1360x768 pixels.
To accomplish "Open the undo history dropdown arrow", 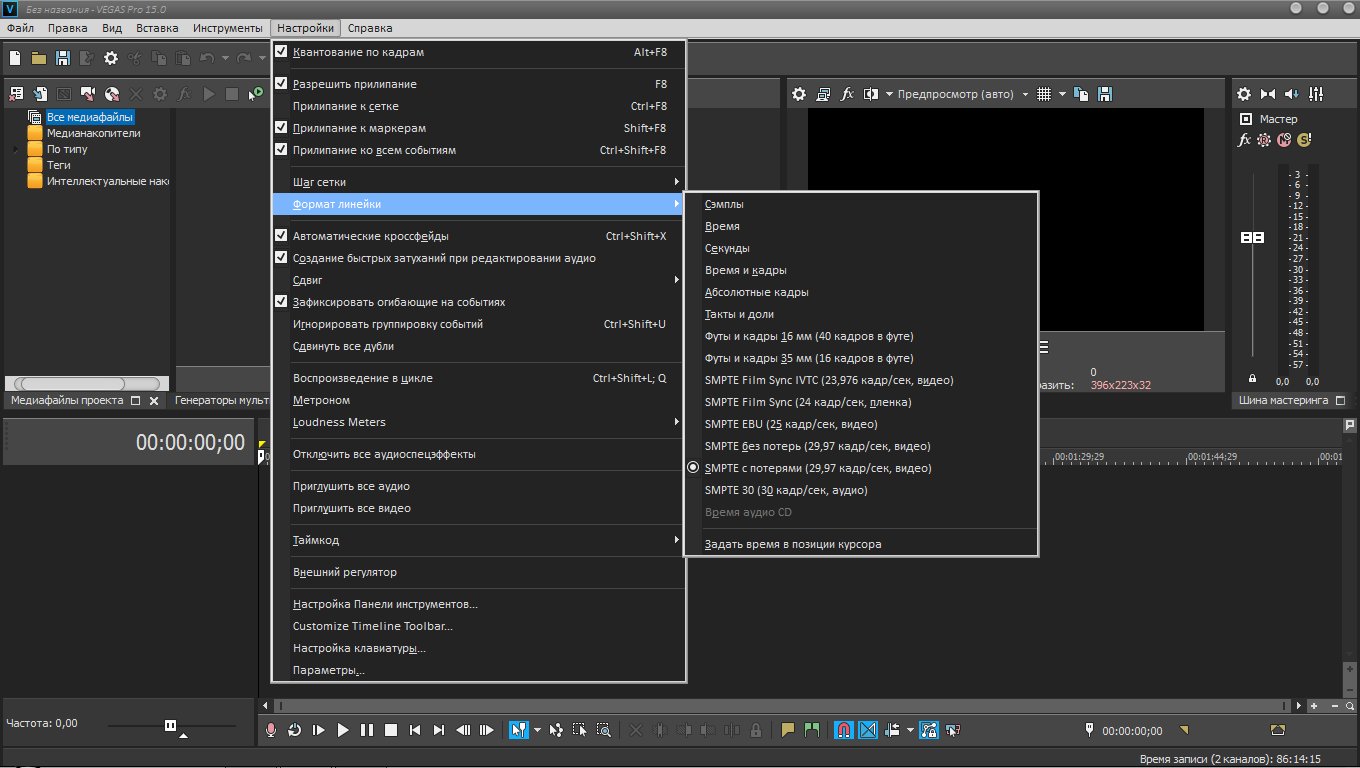I will point(225,59).
